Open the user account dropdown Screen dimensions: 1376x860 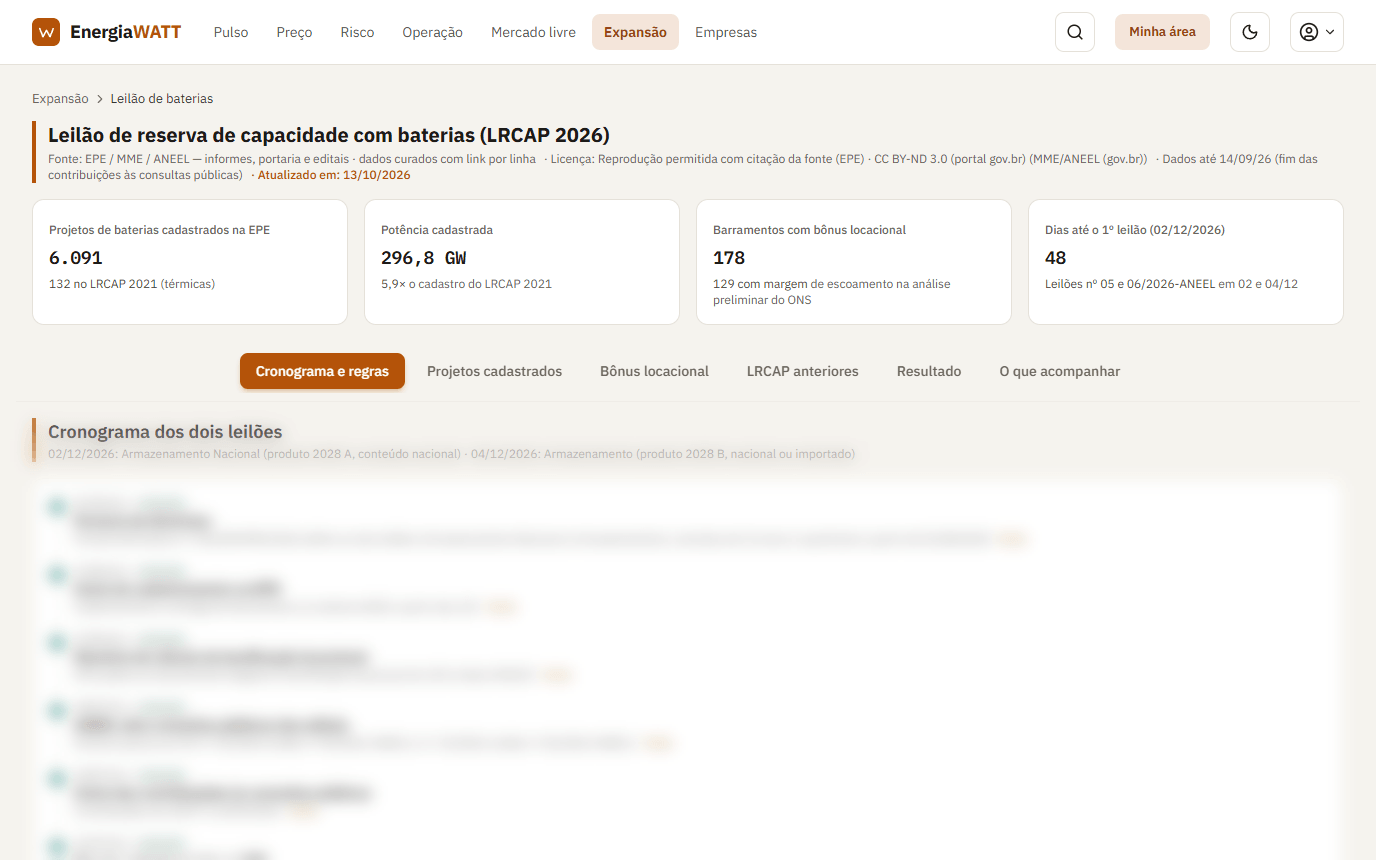click(x=1317, y=32)
